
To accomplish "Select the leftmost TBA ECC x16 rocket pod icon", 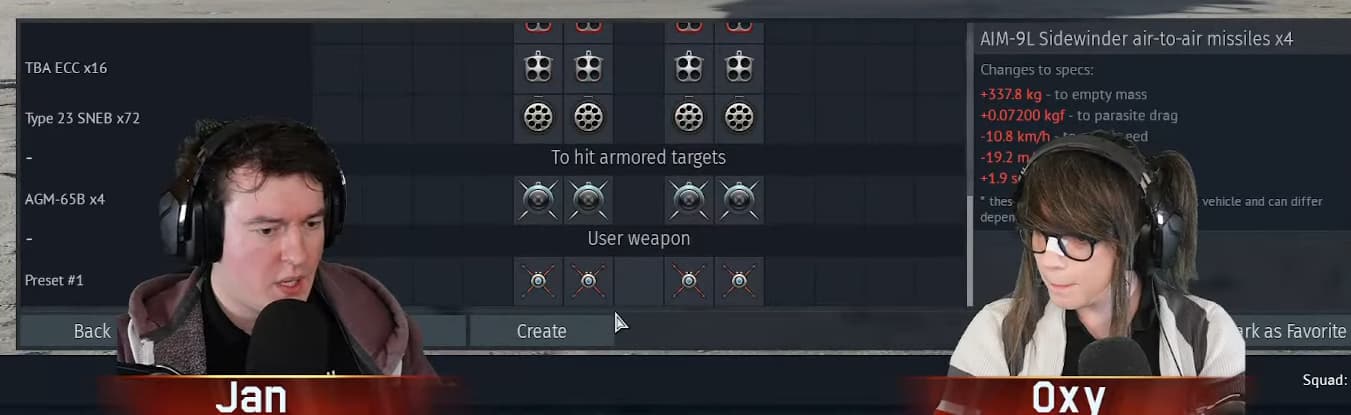I will click(538, 68).
